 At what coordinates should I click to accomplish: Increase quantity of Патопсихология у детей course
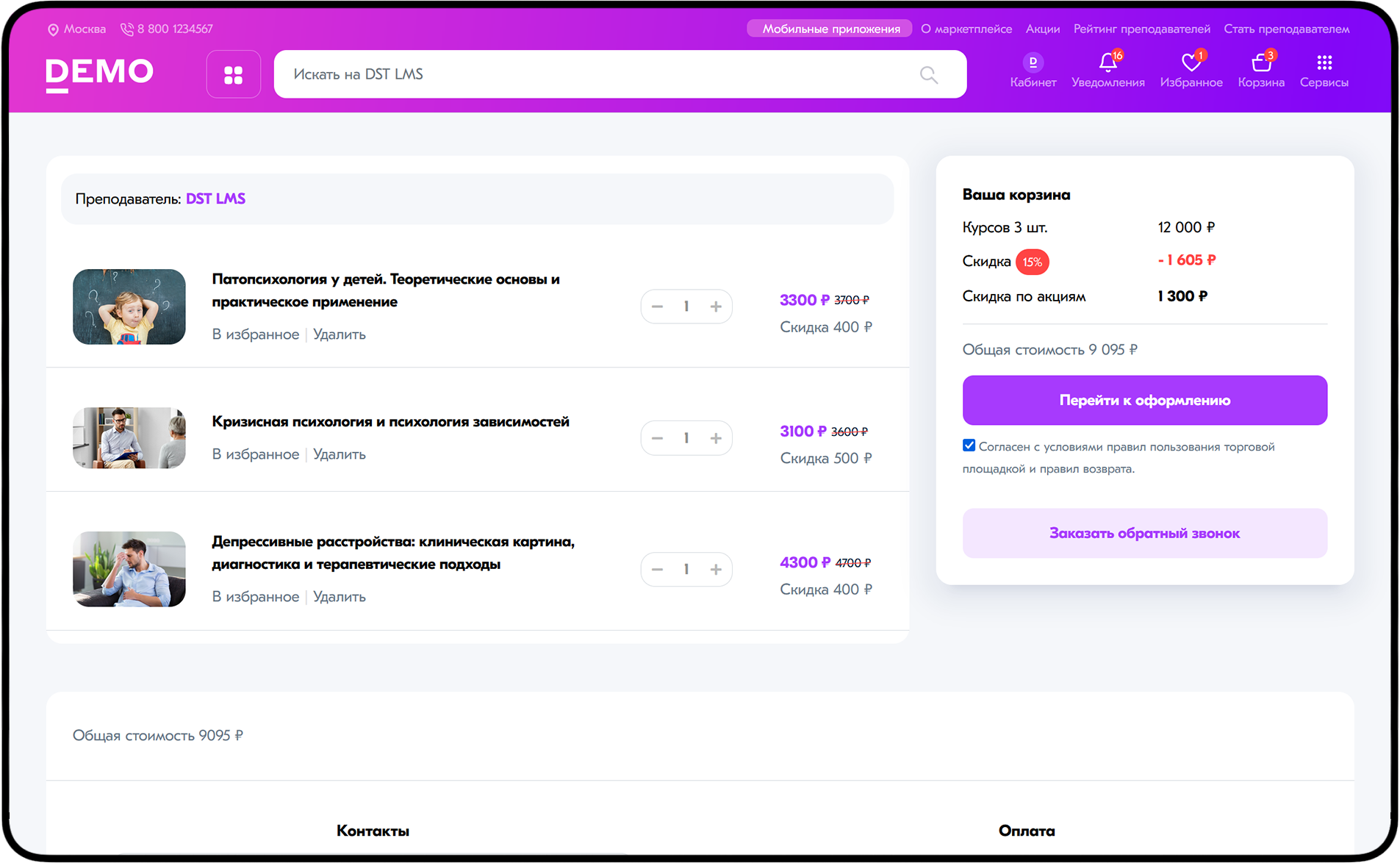click(716, 307)
